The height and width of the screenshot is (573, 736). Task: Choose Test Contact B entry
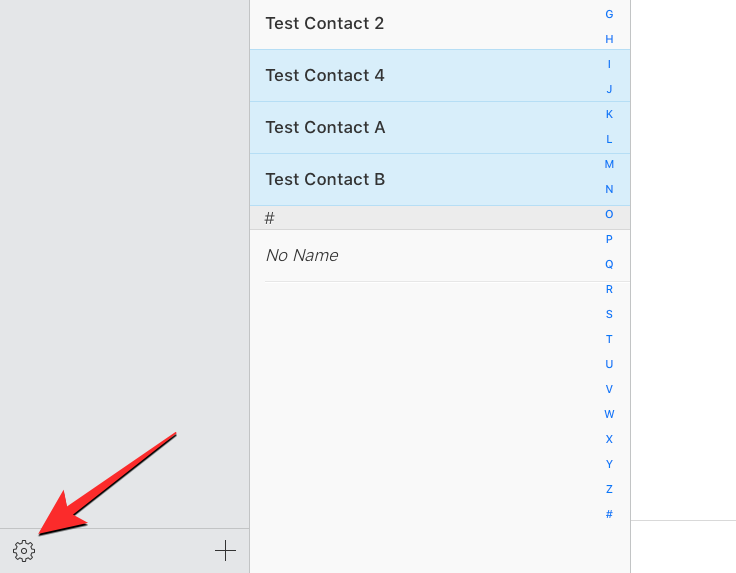[324, 179]
